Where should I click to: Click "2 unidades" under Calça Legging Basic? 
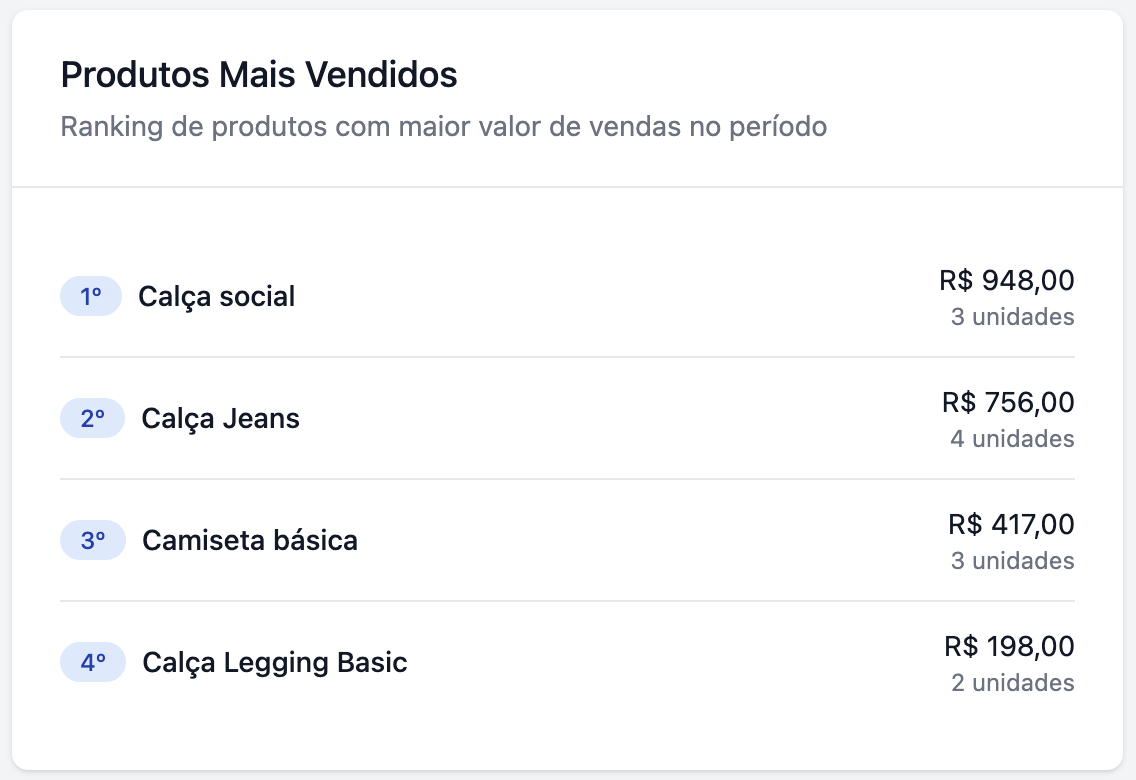[x=1012, y=683]
